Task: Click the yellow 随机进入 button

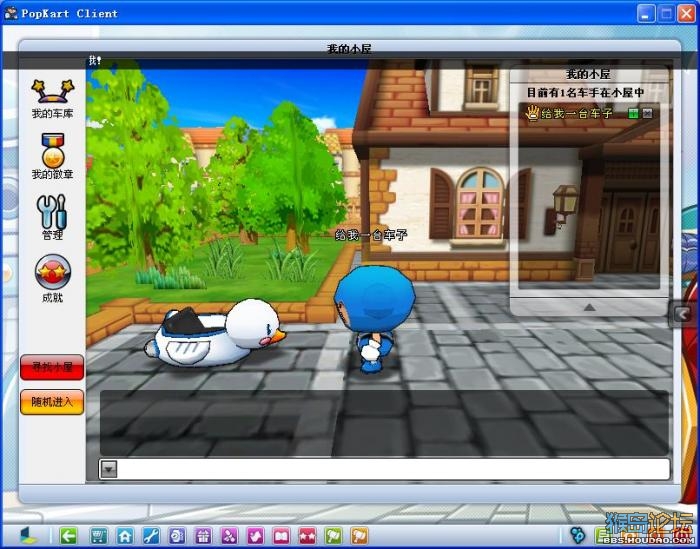Action: tap(52, 402)
